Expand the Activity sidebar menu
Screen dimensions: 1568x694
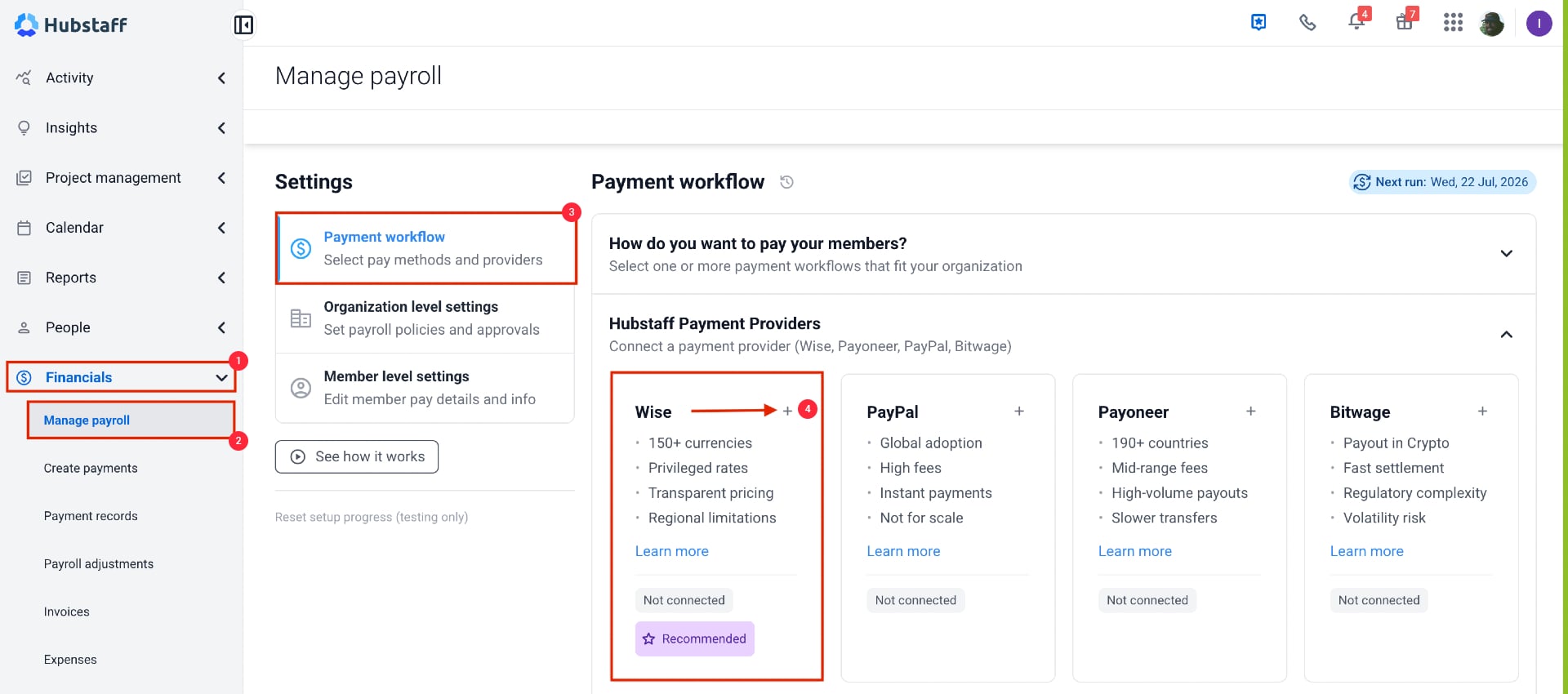122,78
